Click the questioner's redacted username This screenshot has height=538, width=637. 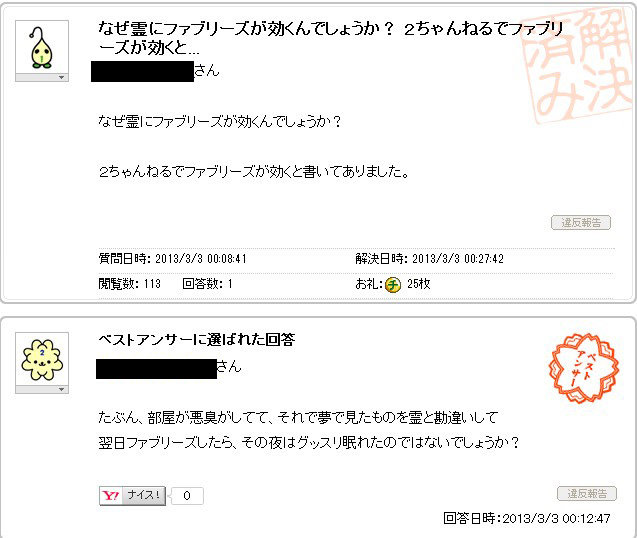[142, 72]
